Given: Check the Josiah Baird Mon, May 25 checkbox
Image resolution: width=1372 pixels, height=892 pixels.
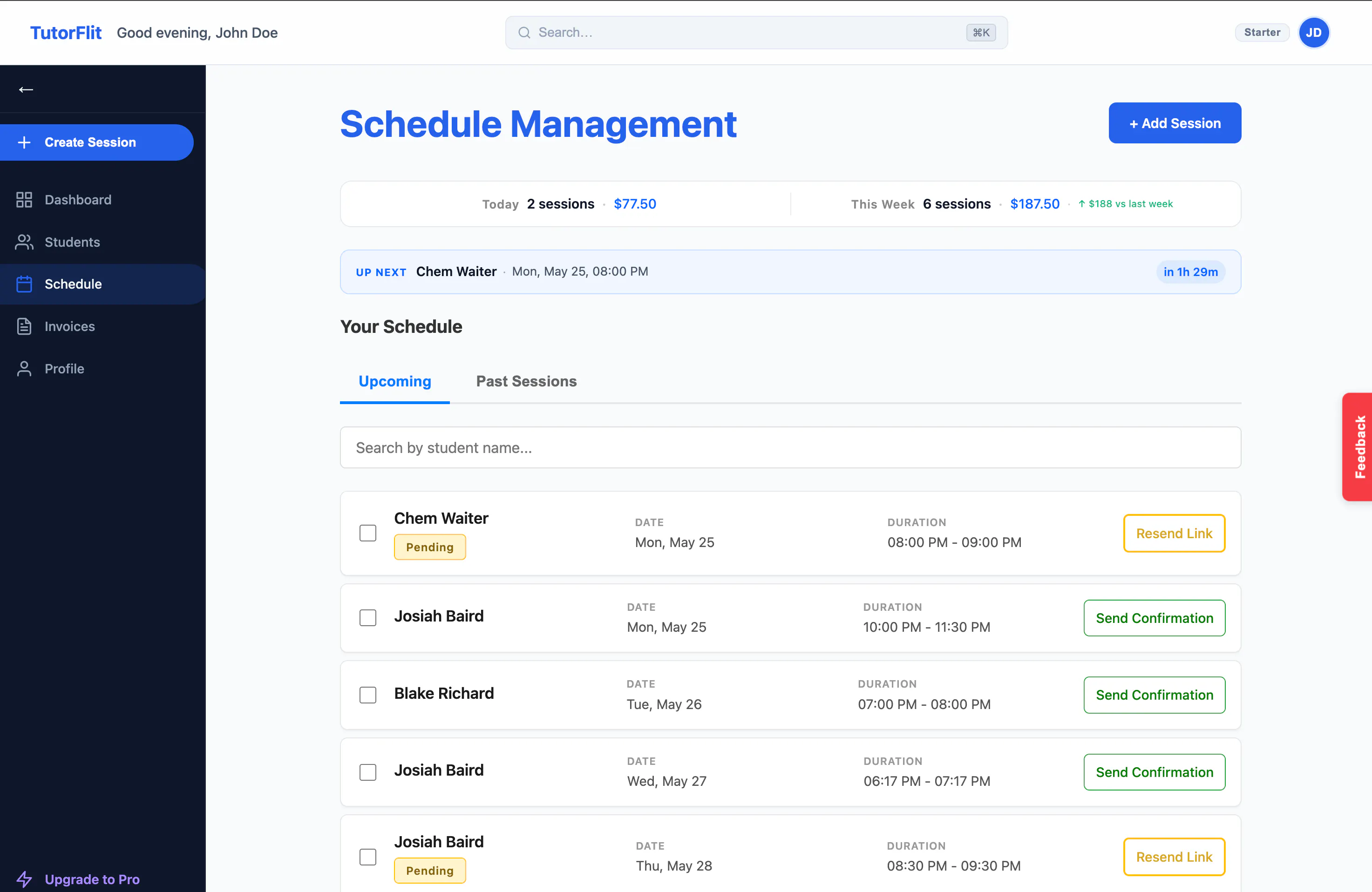Looking at the screenshot, I should coord(368,618).
